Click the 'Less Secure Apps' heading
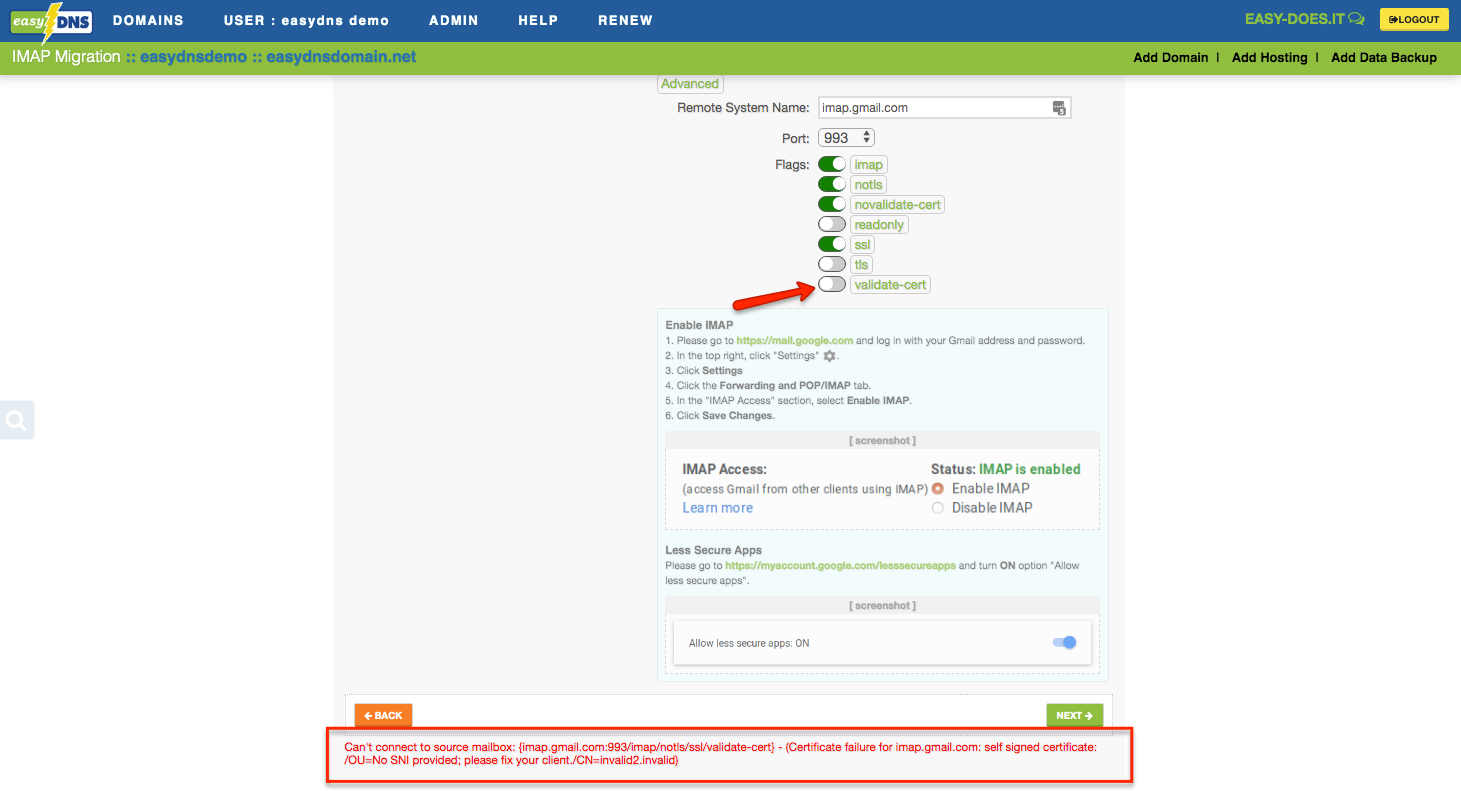The image size is (1461, 791). (x=714, y=550)
